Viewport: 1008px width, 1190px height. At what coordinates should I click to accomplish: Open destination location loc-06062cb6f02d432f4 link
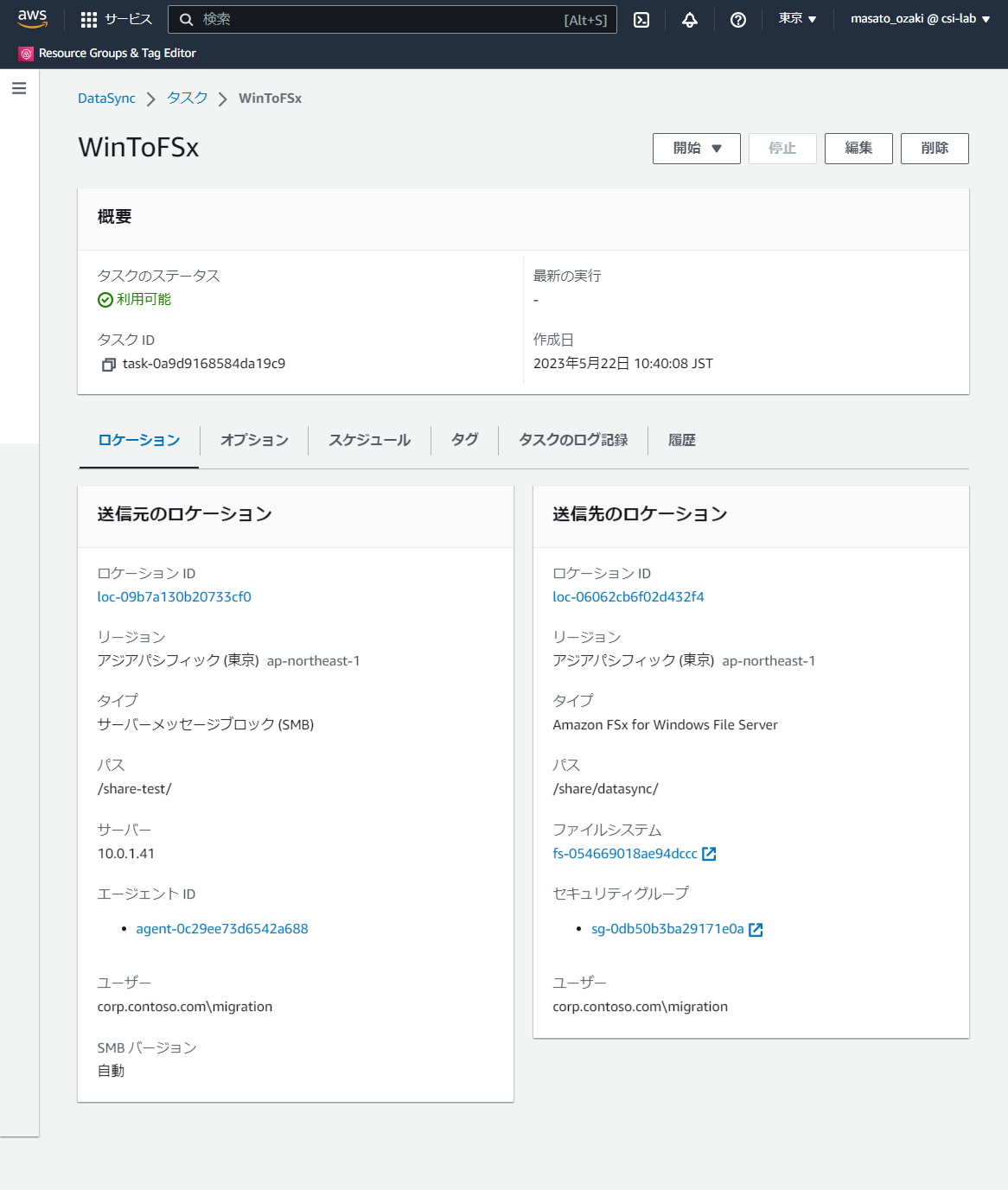click(x=628, y=597)
